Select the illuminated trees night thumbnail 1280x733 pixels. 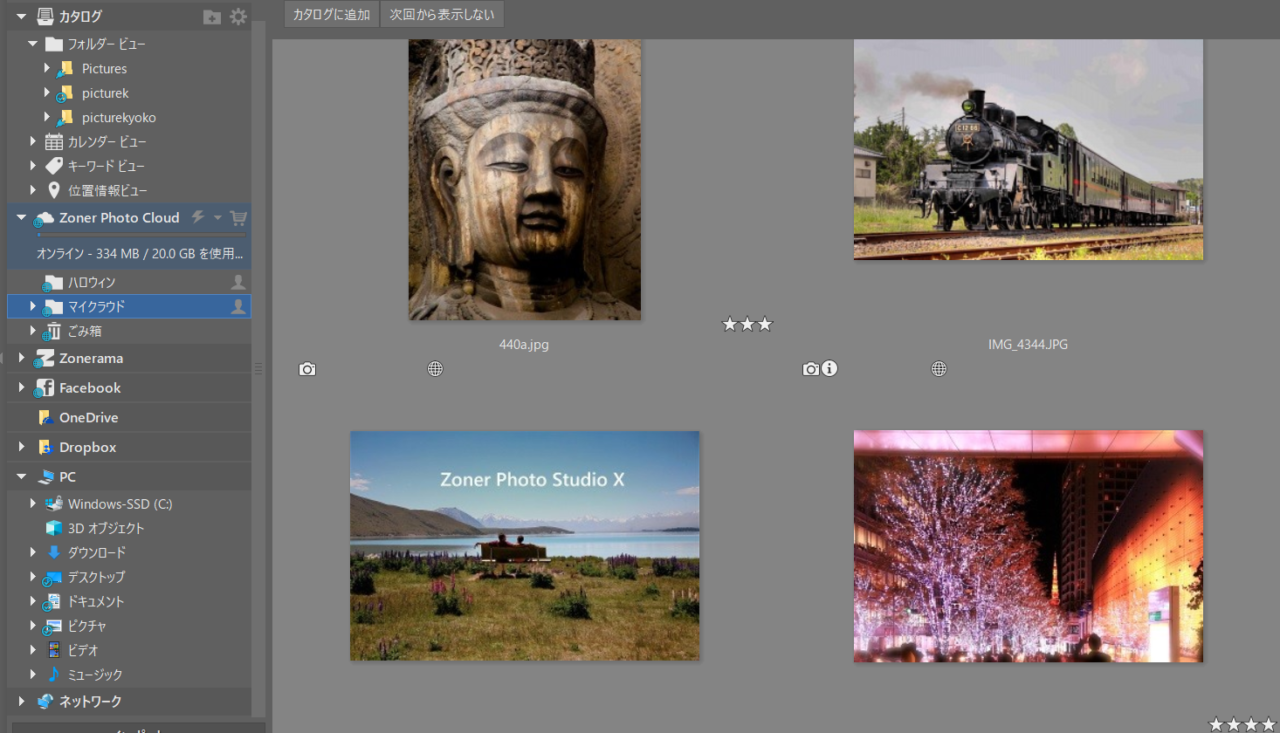(x=1028, y=546)
